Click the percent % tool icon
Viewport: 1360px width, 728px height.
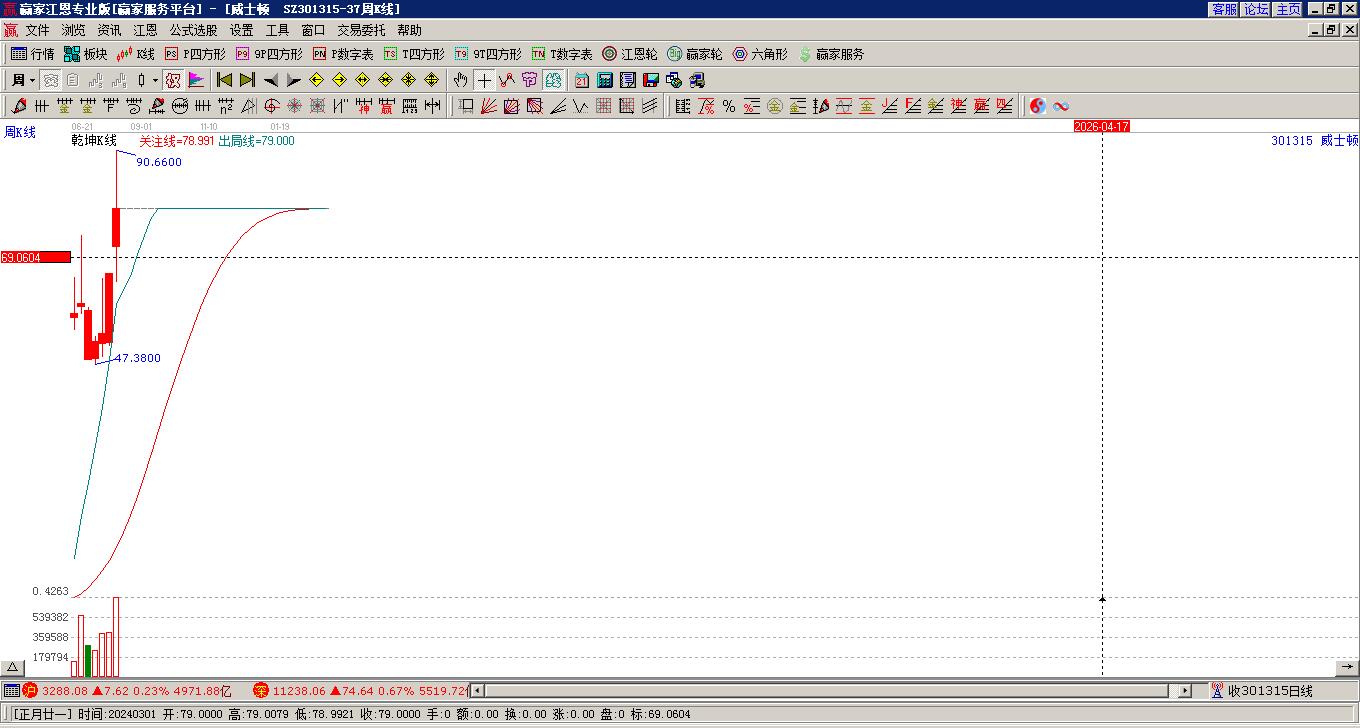(x=729, y=106)
